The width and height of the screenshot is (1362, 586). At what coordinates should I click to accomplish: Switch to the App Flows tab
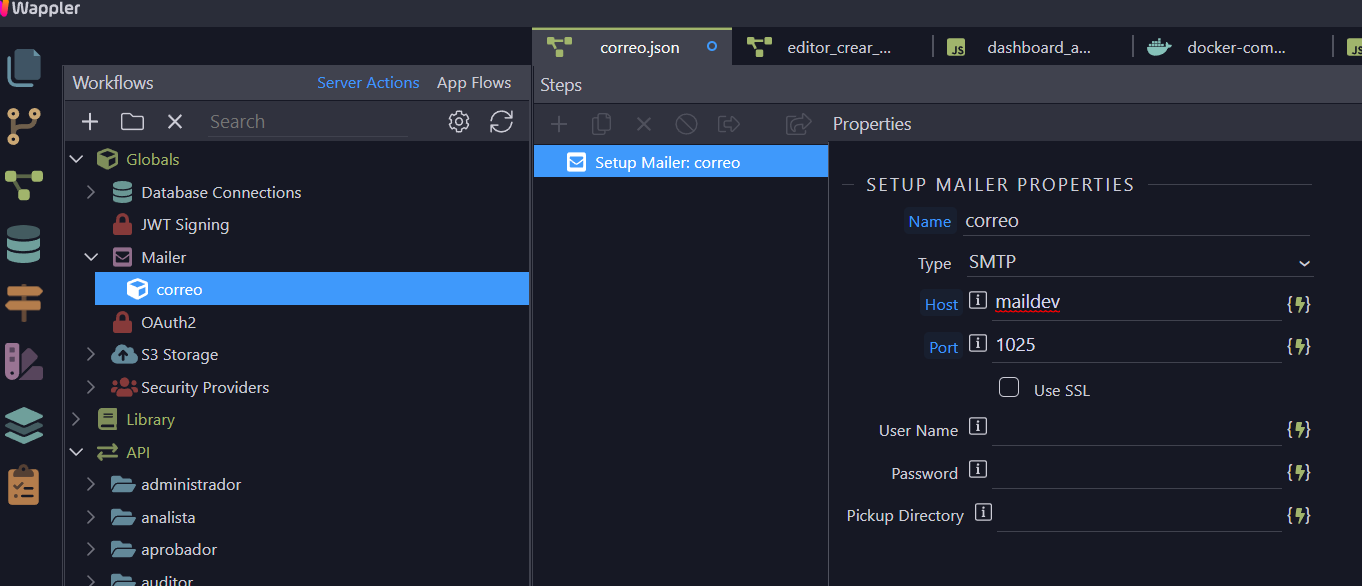point(474,83)
